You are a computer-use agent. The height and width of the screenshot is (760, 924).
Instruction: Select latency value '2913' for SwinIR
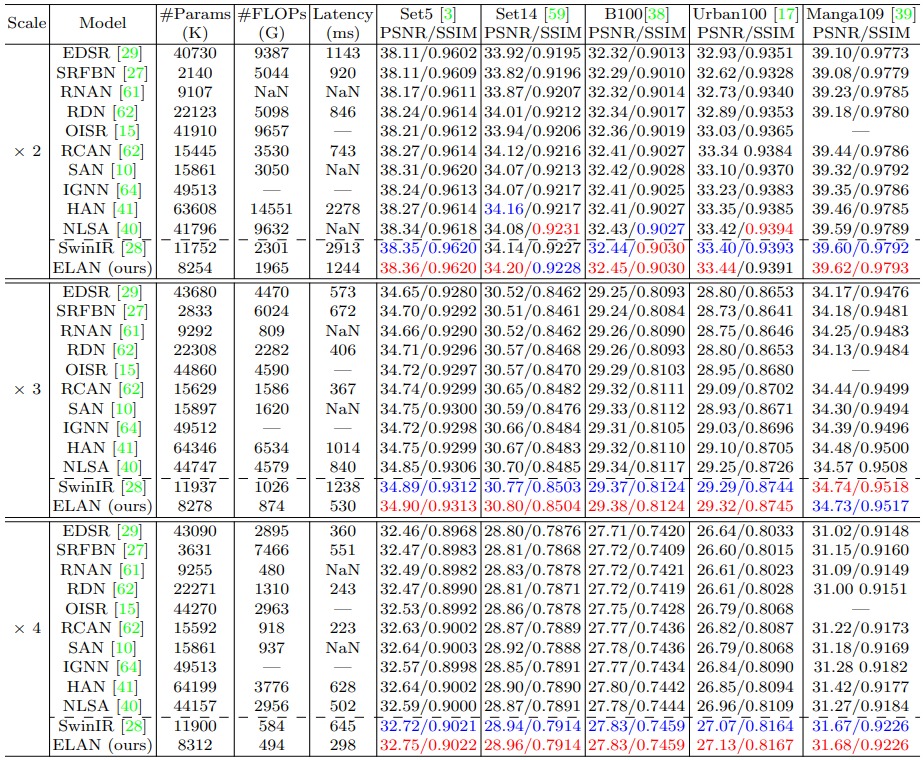[342, 248]
